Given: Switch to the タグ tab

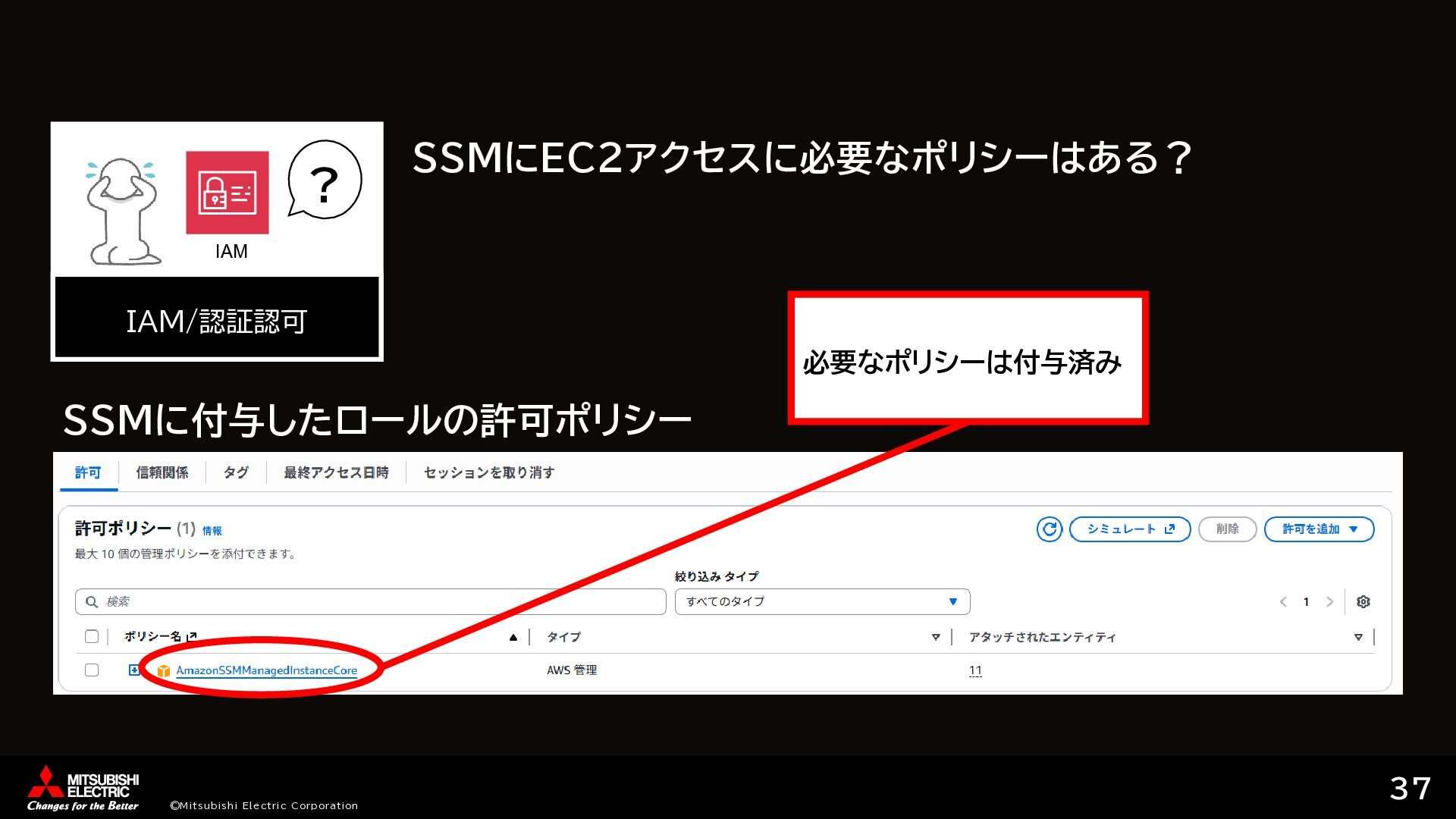Looking at the screenshot, I should pos(236,472).
